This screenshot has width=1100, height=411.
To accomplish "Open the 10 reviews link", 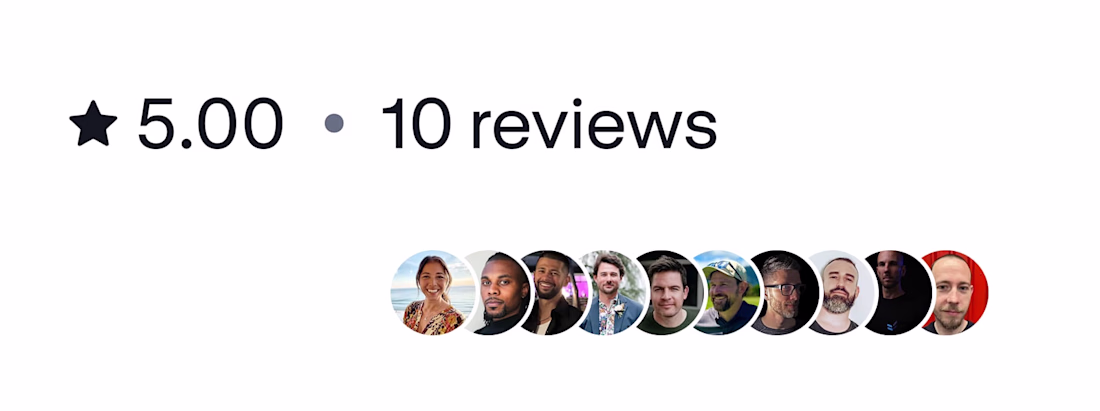I will 549,123.
